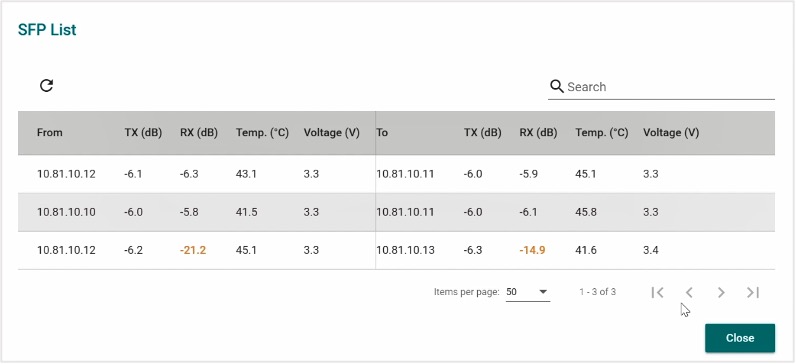Select the 43.1 temperature cell
Screen dimensions: 796x364
click(x=246, y=174)
